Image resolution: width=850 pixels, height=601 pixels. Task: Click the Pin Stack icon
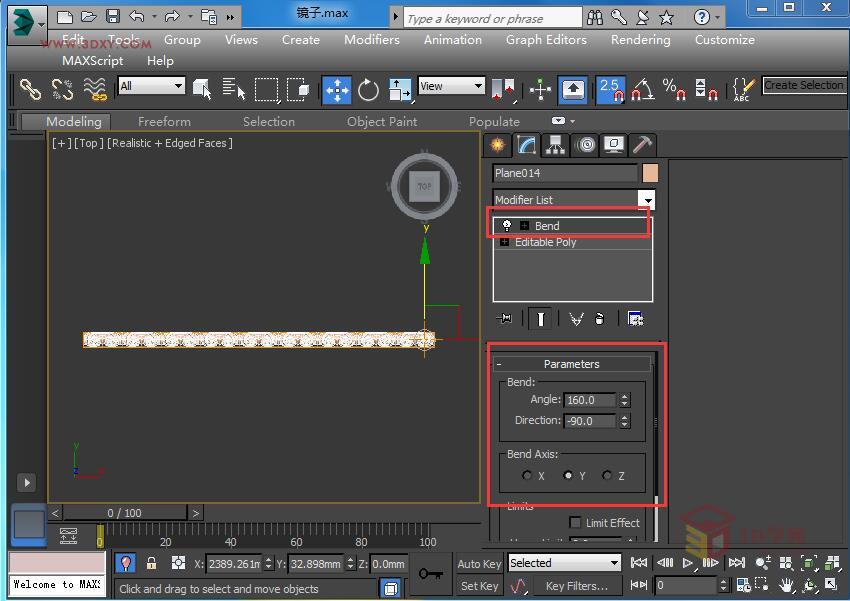(505, 318)
